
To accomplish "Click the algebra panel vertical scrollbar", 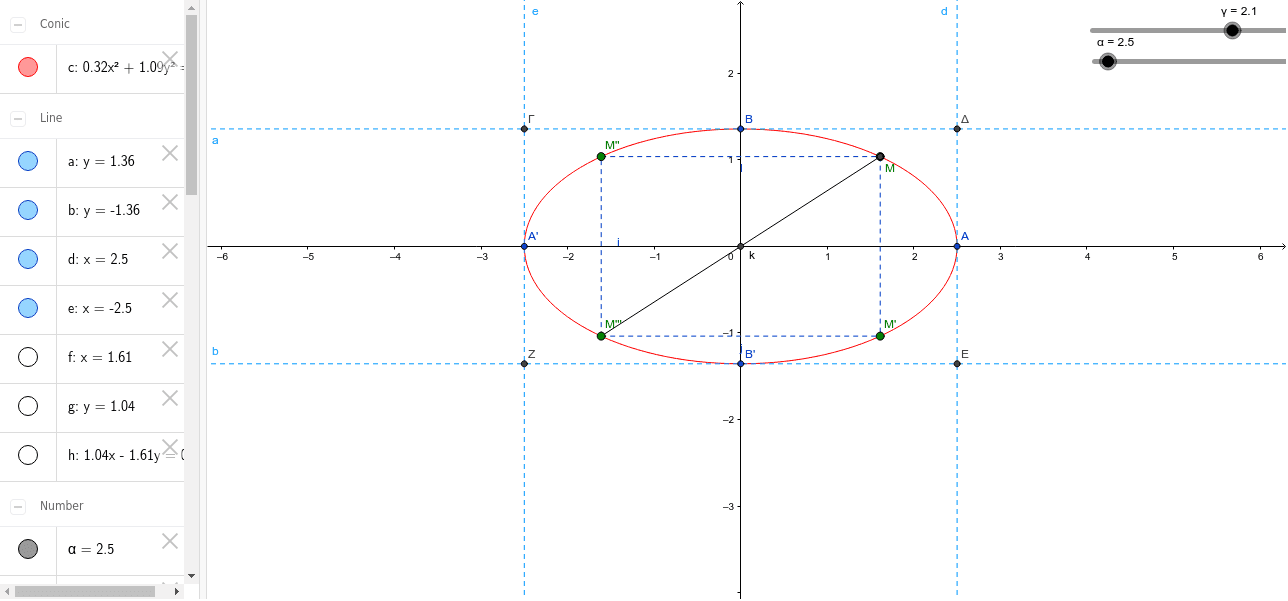I will [192, 104].
